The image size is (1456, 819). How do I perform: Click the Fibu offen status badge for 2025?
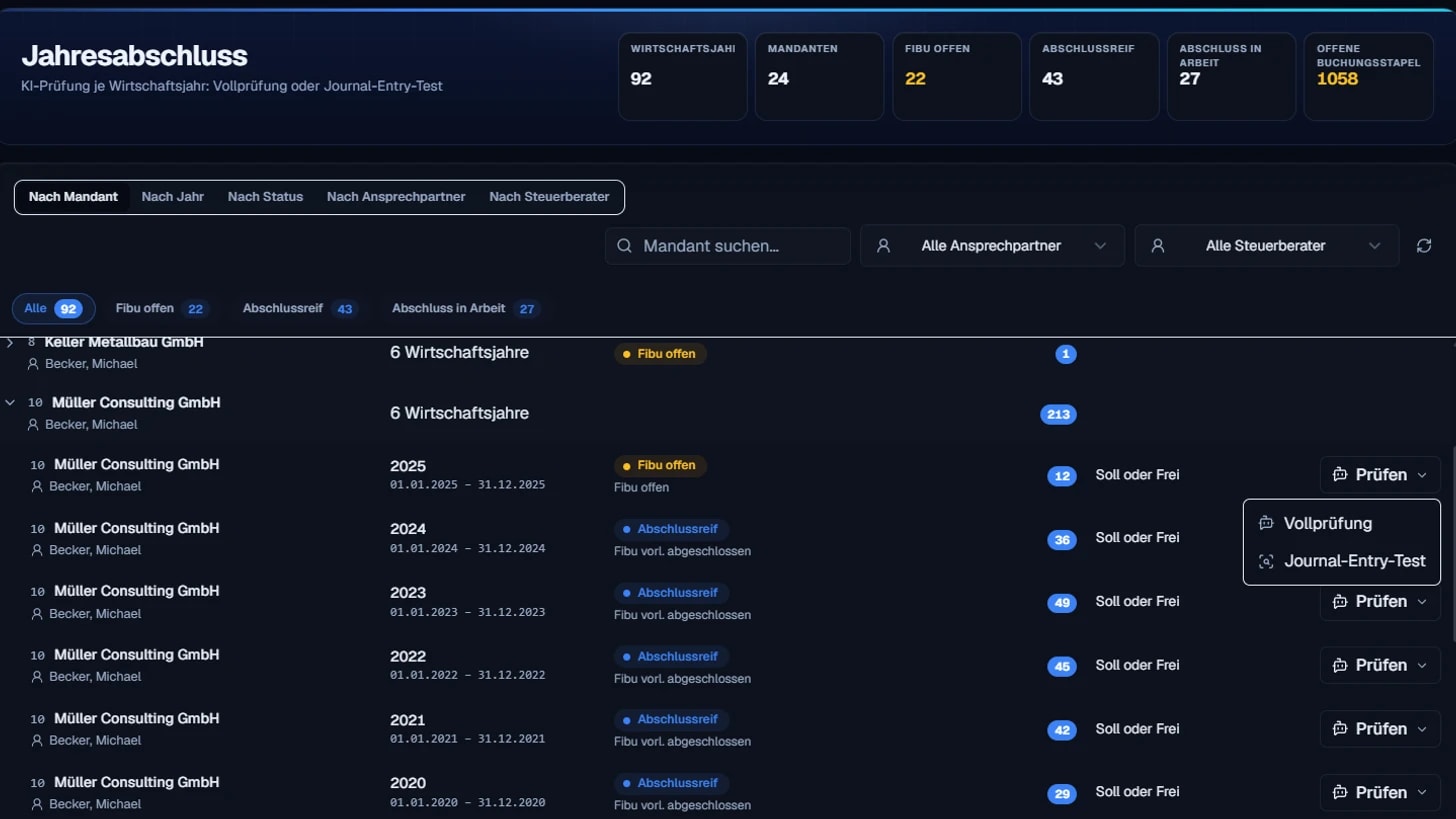coord(660,466)
